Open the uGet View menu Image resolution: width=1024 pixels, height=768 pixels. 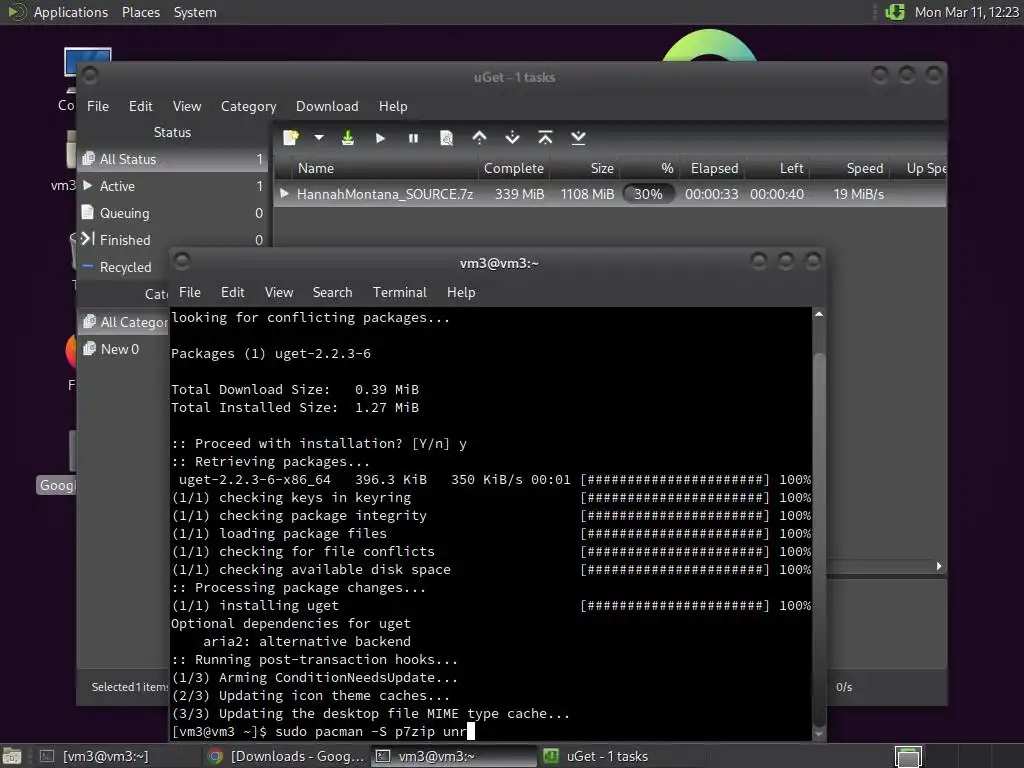point(187,106)
